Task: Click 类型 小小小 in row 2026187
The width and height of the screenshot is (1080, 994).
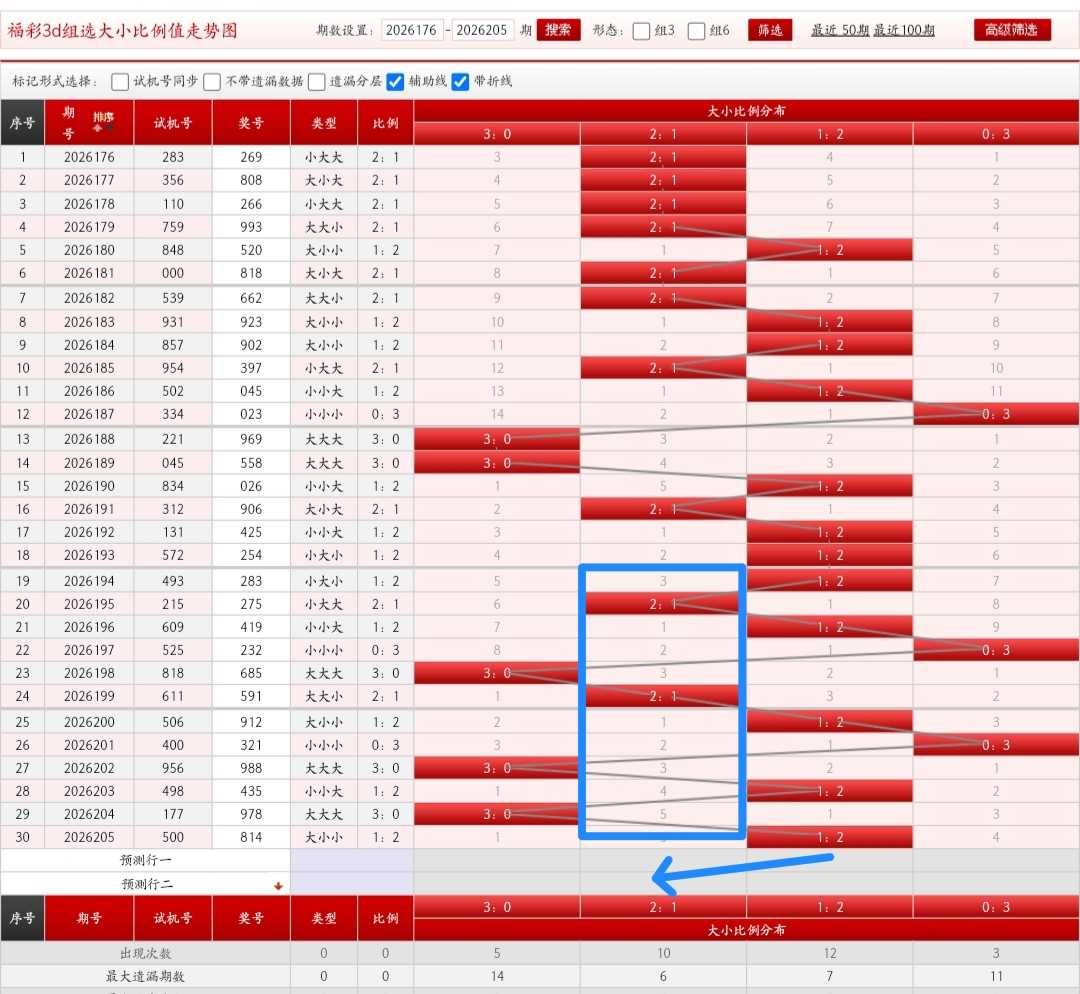Action: pyautogui.click(x=324, y=414)
